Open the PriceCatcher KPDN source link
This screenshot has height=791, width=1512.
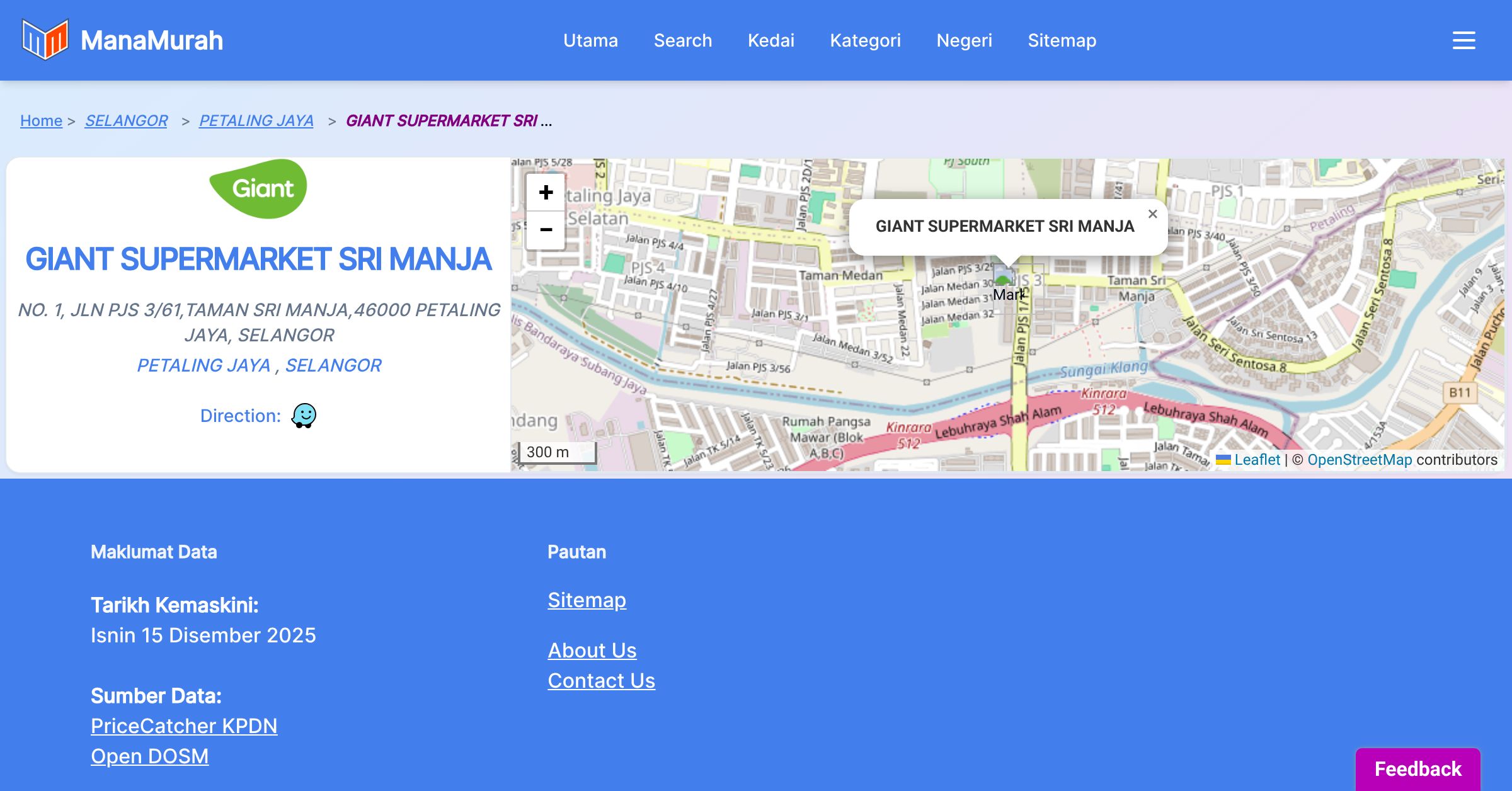point(184,726)
